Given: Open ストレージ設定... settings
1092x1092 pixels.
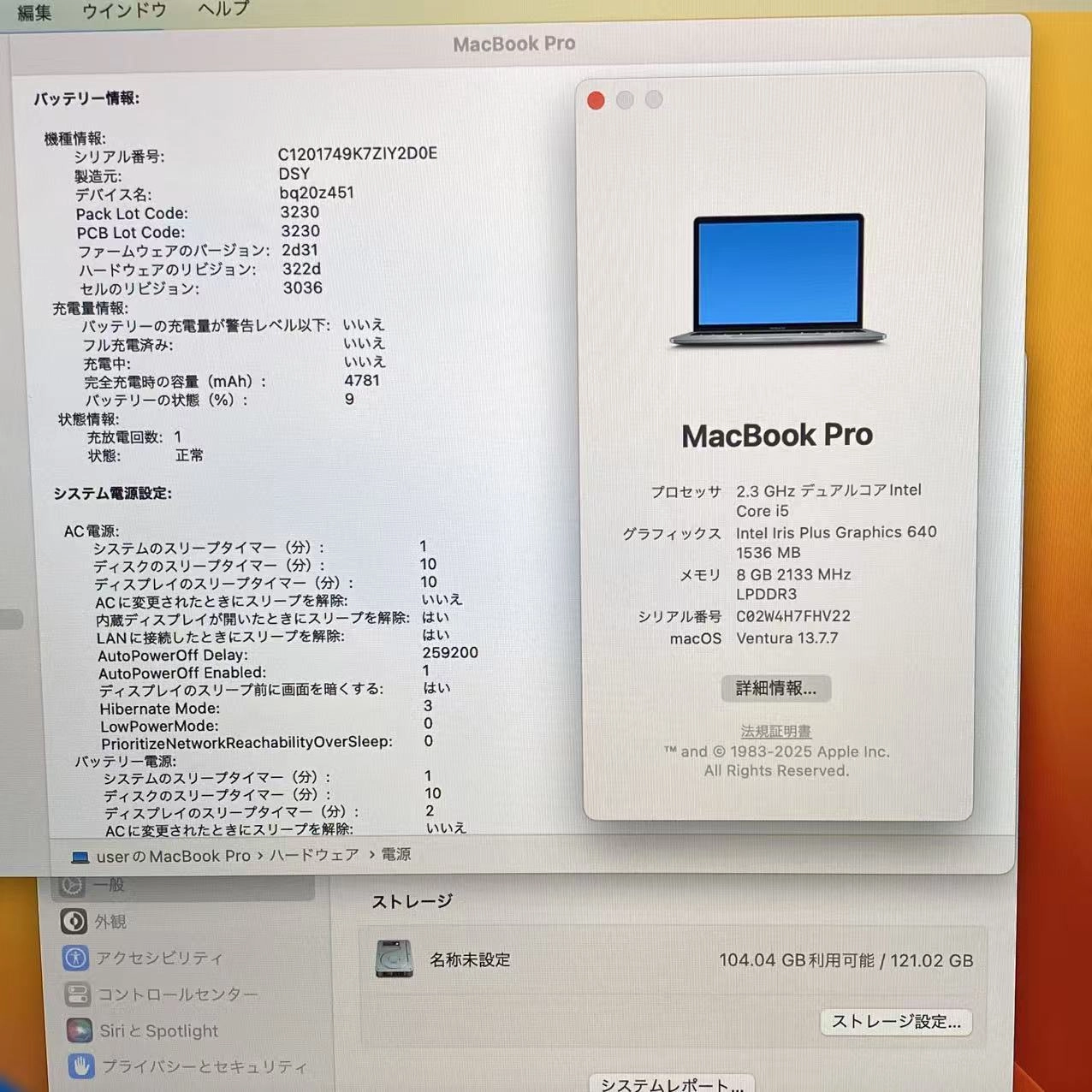Looking at the screenshot, I should click(895, 1021).
